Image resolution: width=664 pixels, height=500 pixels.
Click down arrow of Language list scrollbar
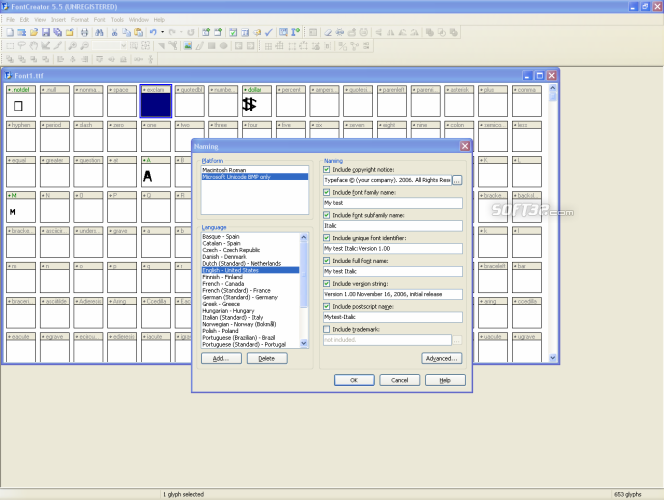(304, 343)
